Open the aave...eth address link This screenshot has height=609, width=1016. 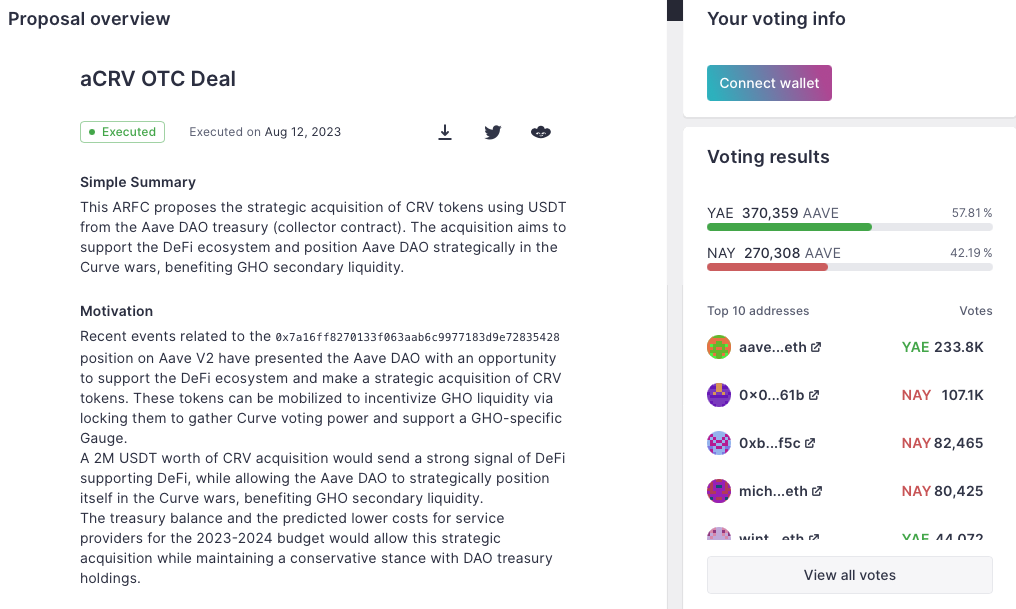click(772, 348)
